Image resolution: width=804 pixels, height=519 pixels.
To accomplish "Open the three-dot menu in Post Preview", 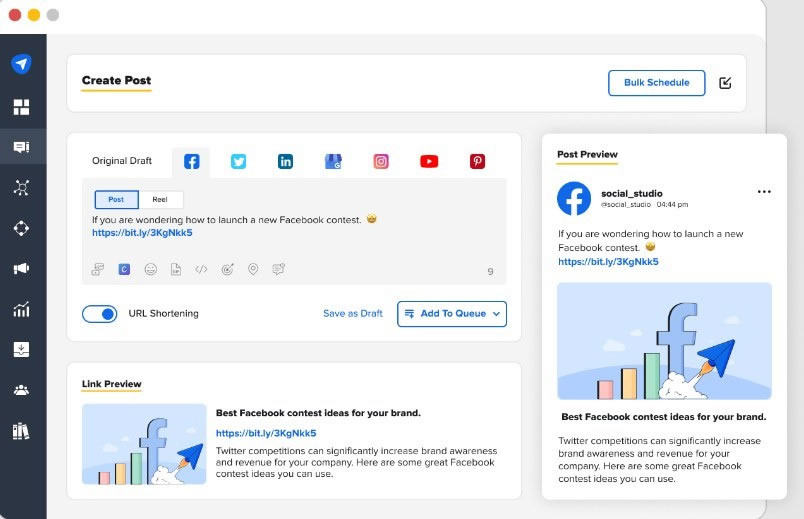I will pos(764,192).
